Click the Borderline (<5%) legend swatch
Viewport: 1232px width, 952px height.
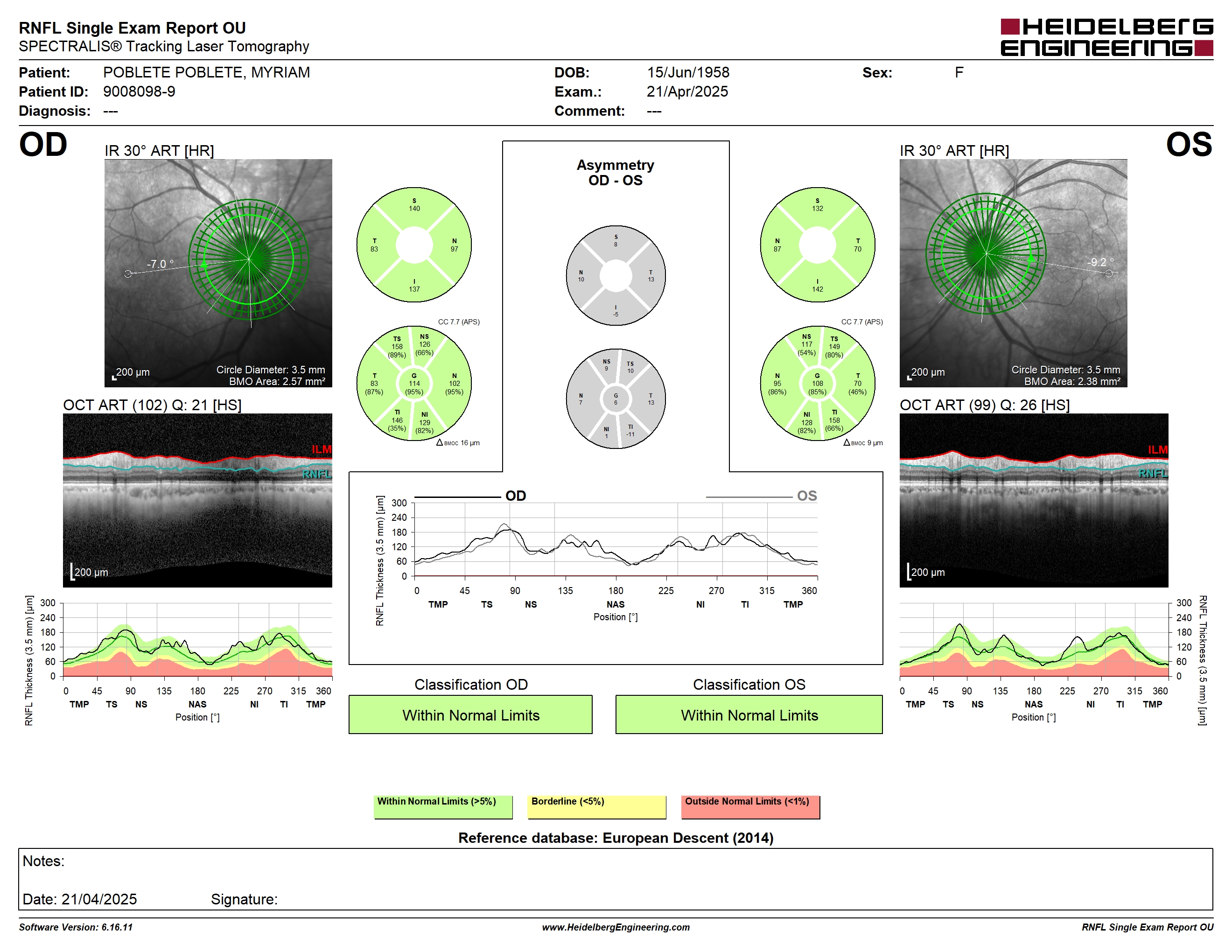coord(597,806)
